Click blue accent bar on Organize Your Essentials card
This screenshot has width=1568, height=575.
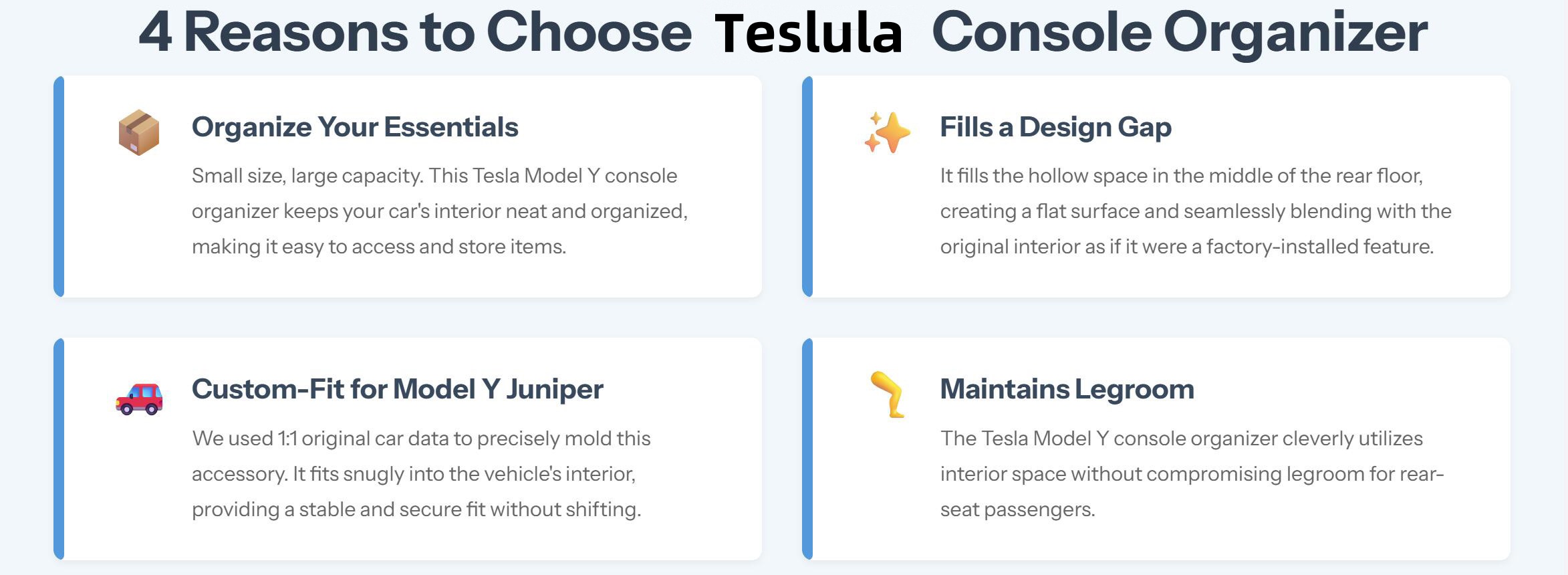(59, 187)
